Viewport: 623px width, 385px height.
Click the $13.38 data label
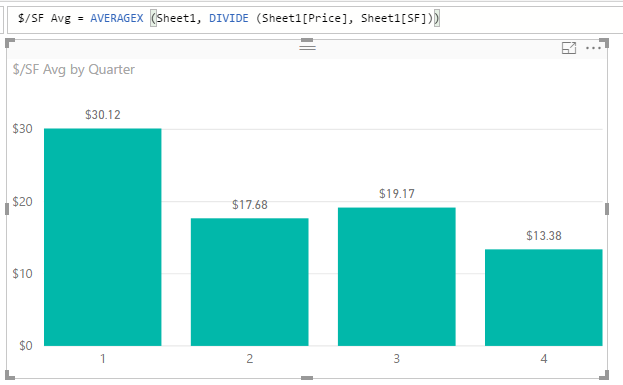point(544,236)
